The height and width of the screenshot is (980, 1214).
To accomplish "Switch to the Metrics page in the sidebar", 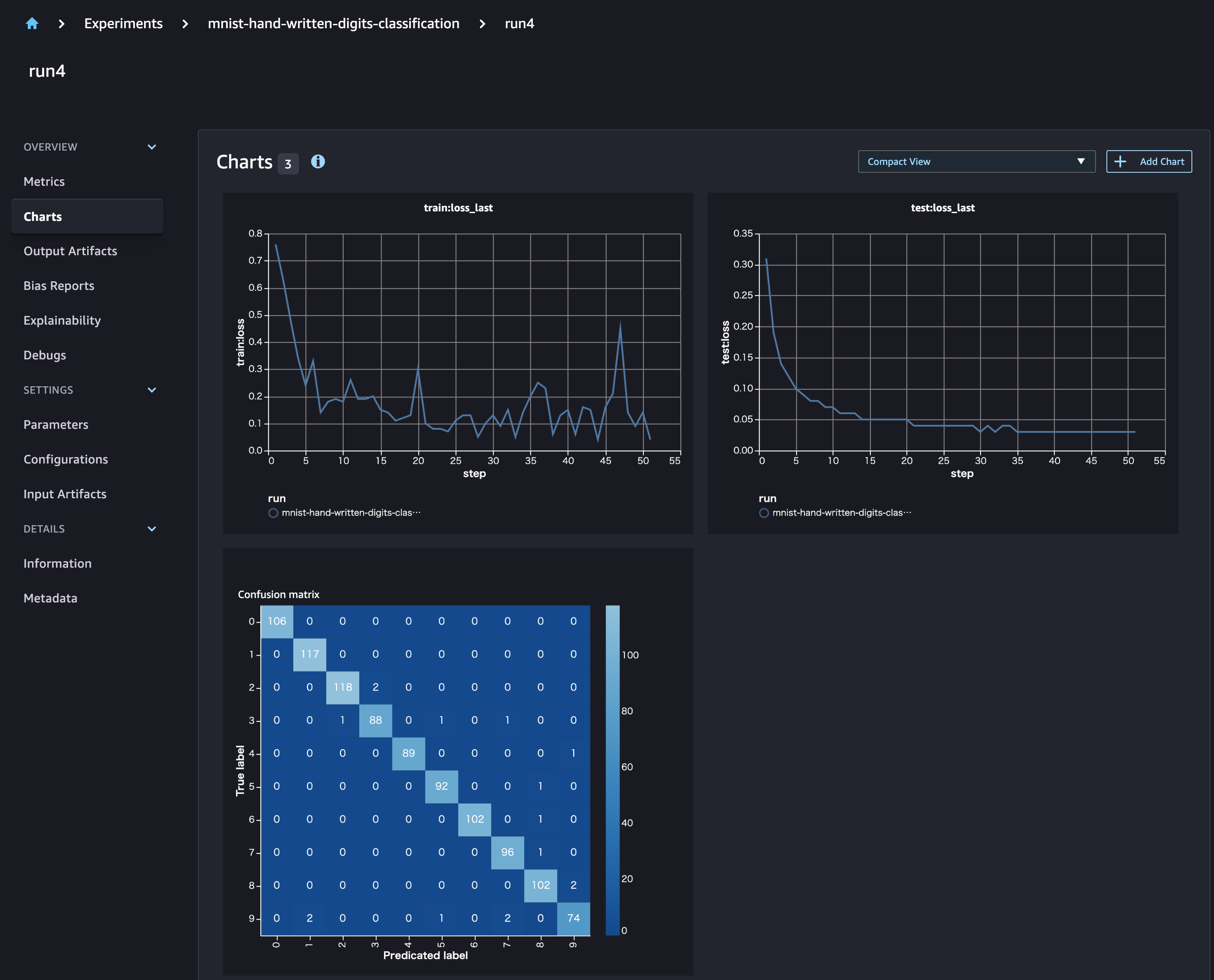I will 45,181.
